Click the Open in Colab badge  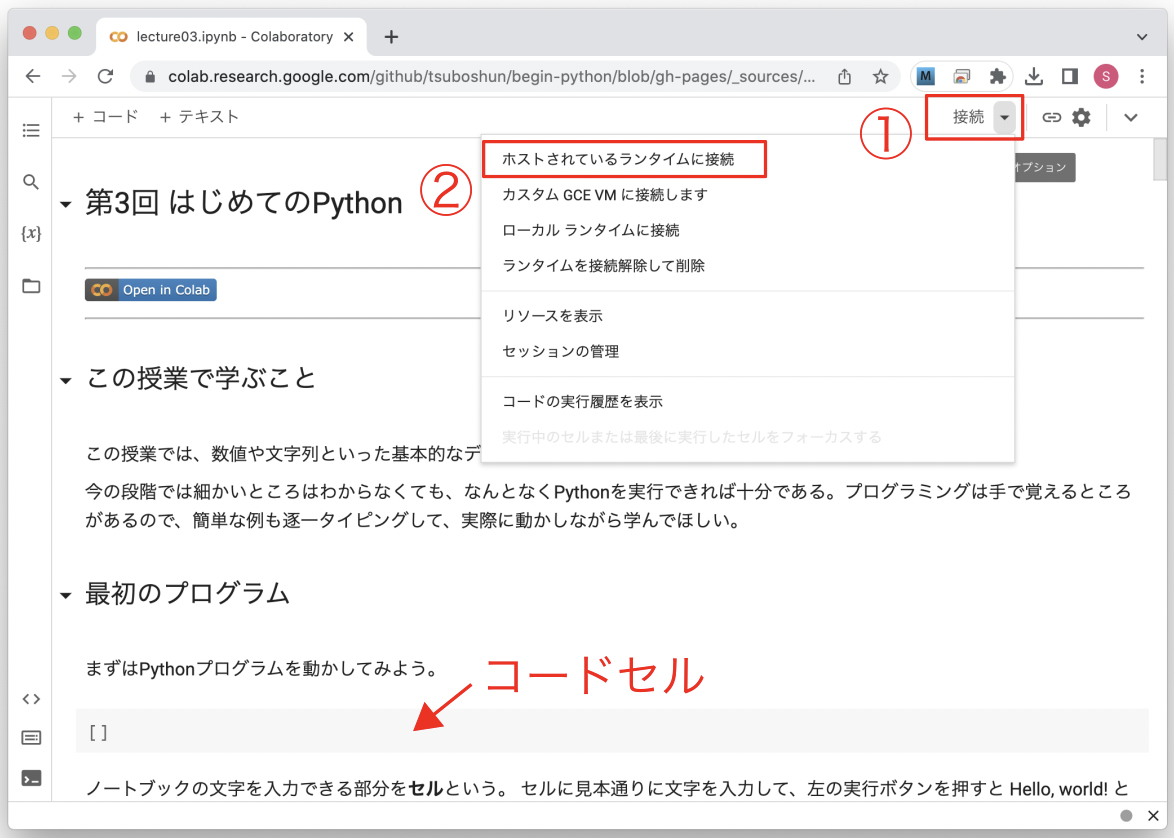pos(150,289)
